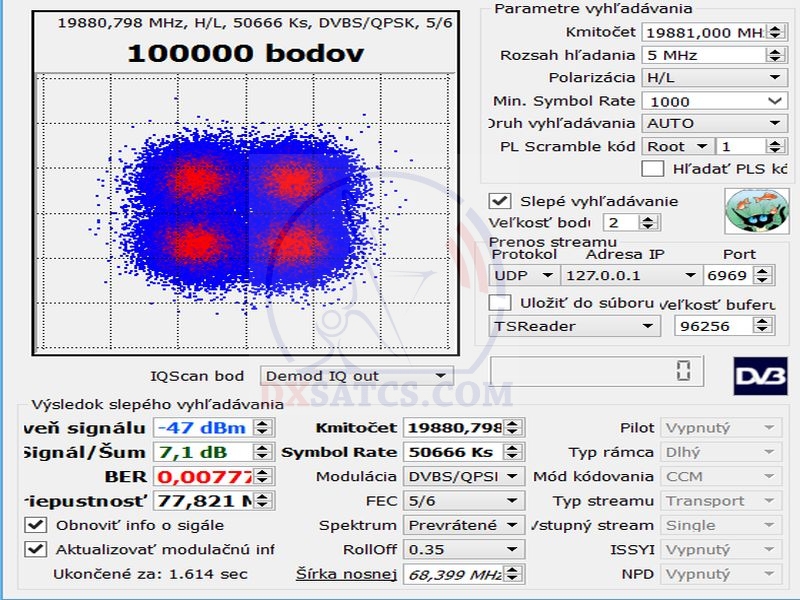Open the Min. Symbol Rate dropdown
The width and height of the screenshot is (800, 600).
(713, 101)
